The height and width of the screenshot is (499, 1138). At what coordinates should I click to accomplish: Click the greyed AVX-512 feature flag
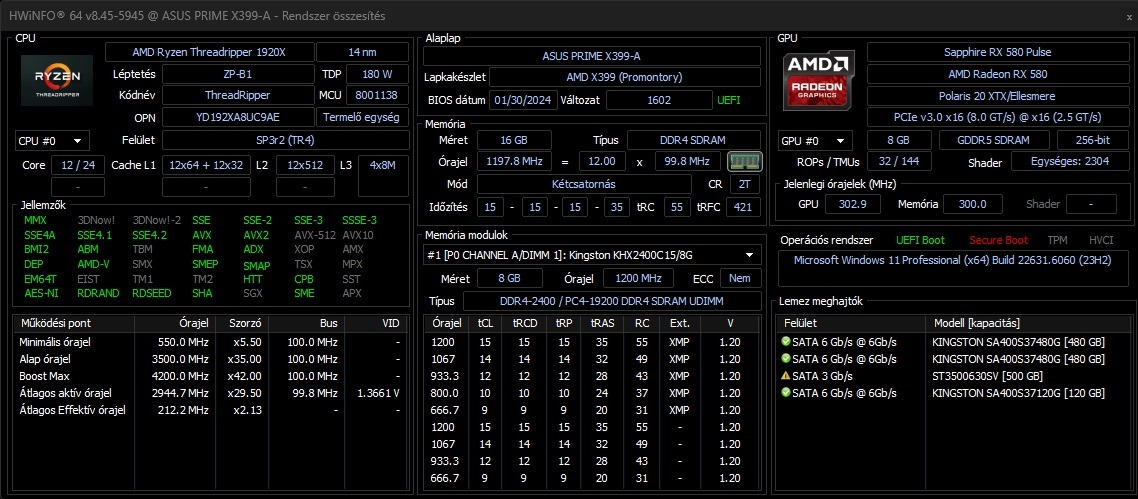point(315,235)
